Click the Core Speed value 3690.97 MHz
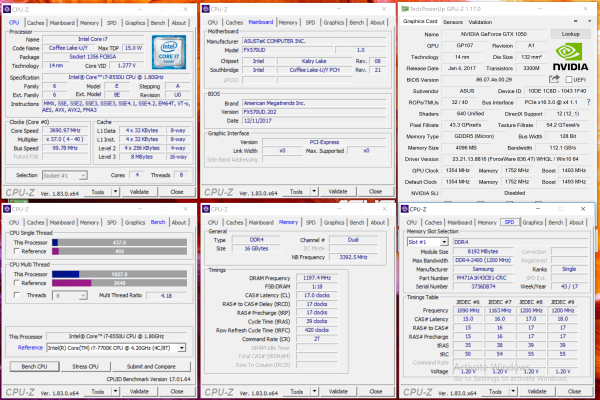600x400 pixels. point(65,131)
